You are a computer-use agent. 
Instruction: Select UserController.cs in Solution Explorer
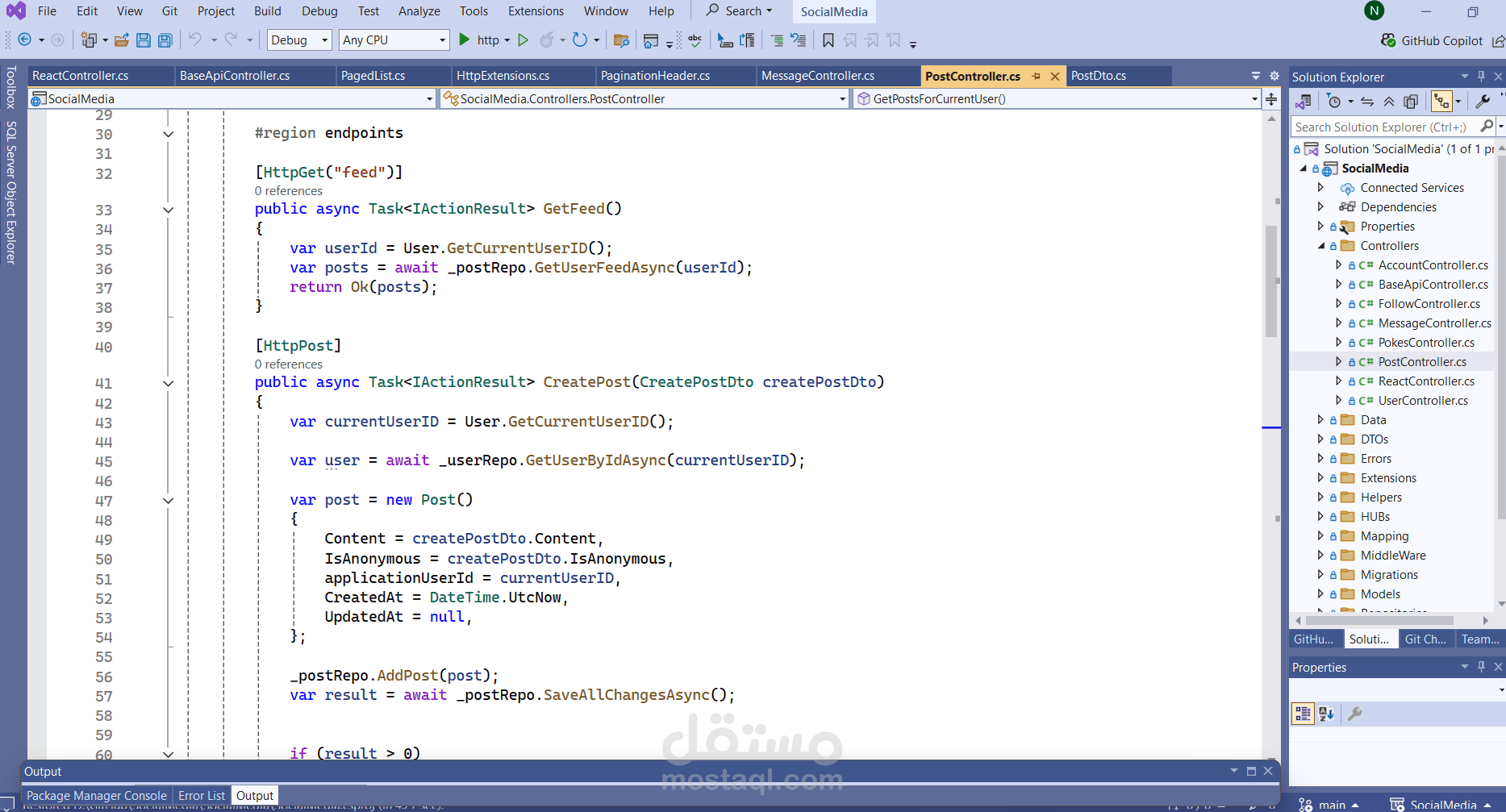pyautogui.click(x=1423, y=401)
